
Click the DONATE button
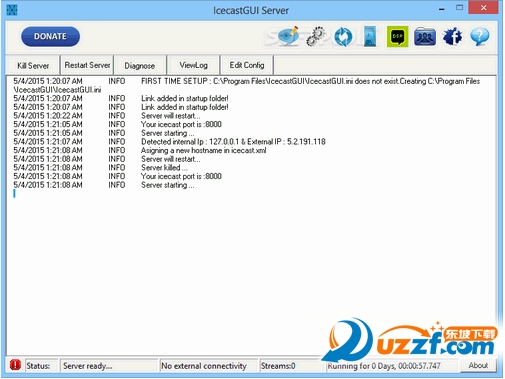tap(50, 36)
